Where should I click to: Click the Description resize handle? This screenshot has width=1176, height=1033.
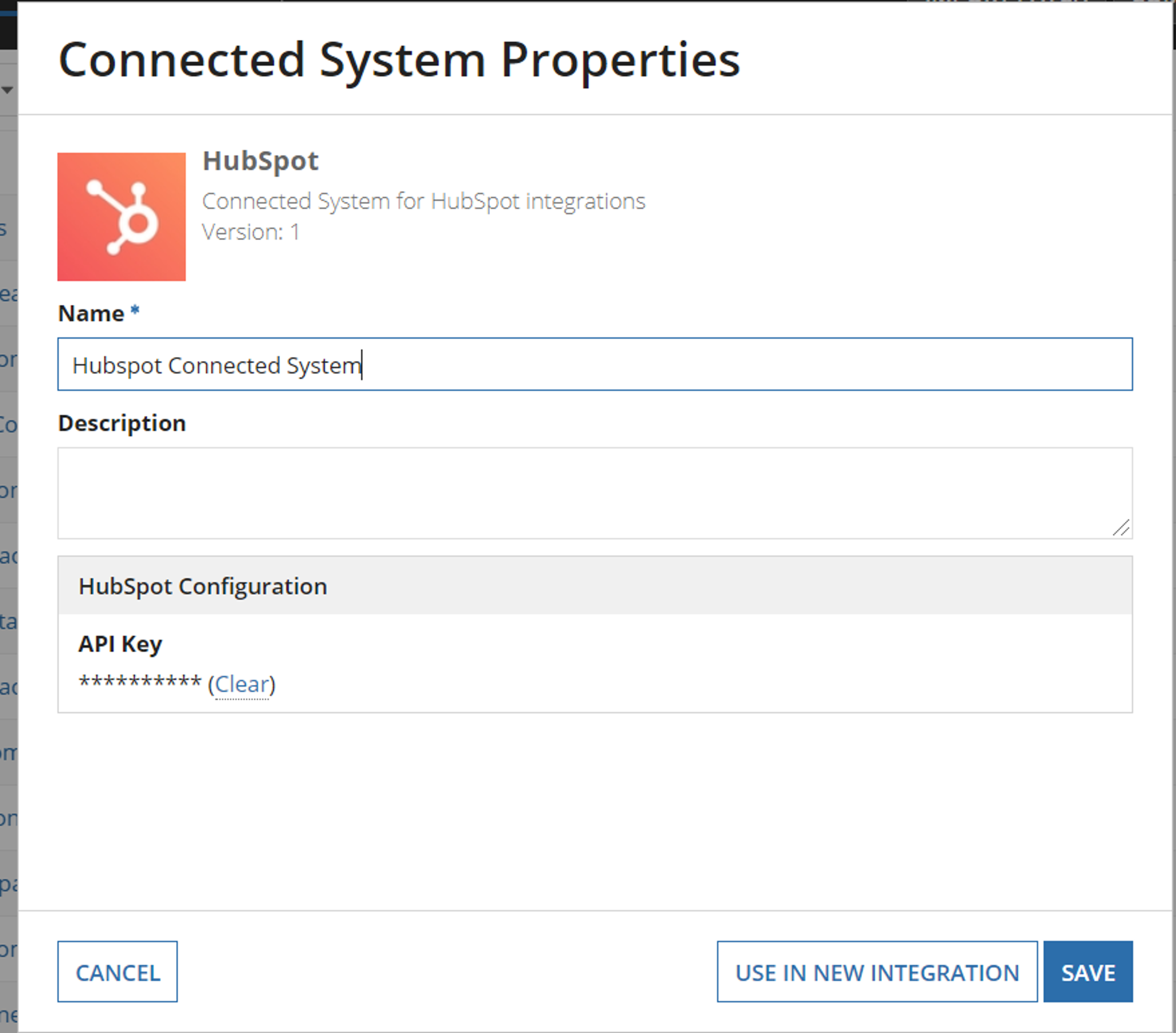coord(1121,527)
